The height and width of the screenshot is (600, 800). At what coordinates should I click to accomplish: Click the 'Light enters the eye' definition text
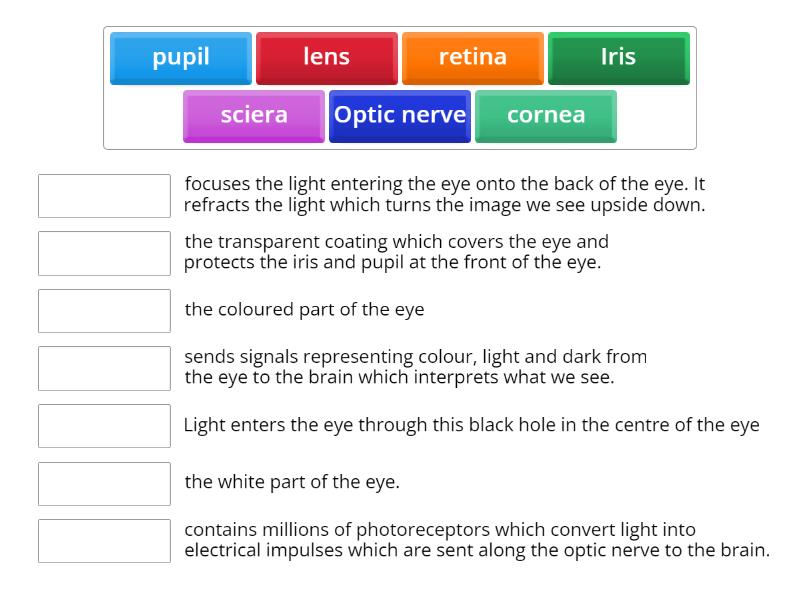click(x=471, y=425)
